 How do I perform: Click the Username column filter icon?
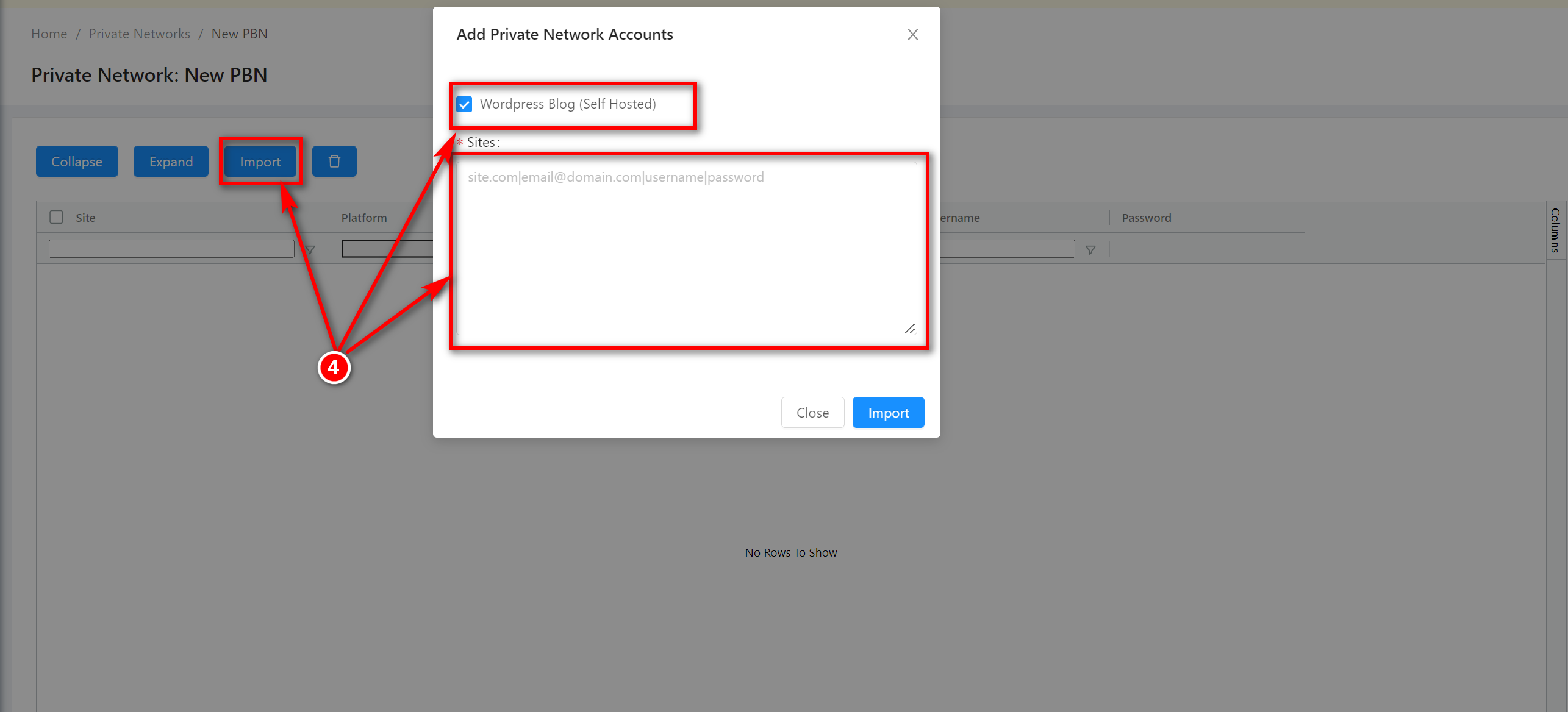(1090, 250)
